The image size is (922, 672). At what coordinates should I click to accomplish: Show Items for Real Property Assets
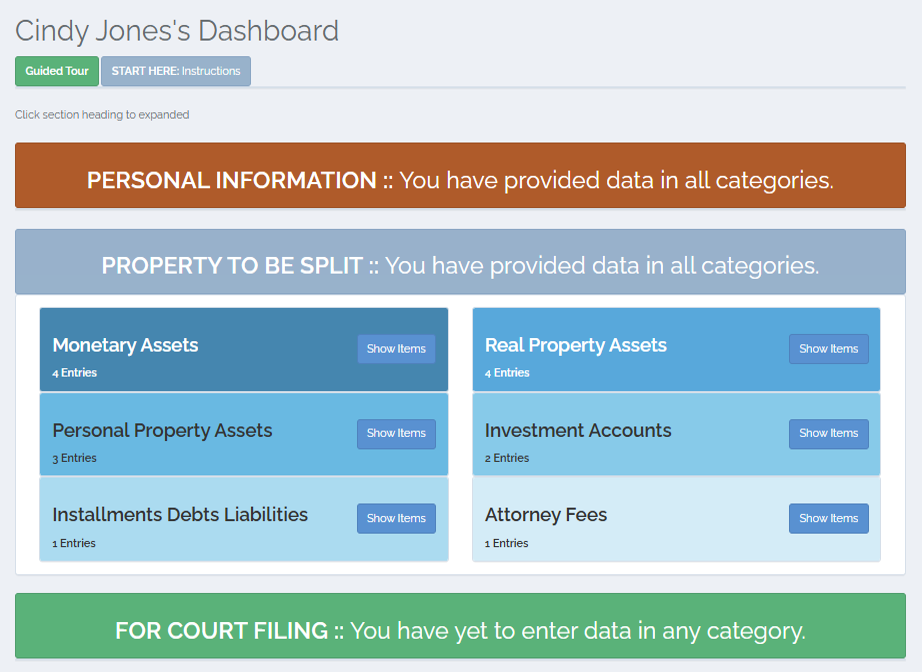coord(828,349)
